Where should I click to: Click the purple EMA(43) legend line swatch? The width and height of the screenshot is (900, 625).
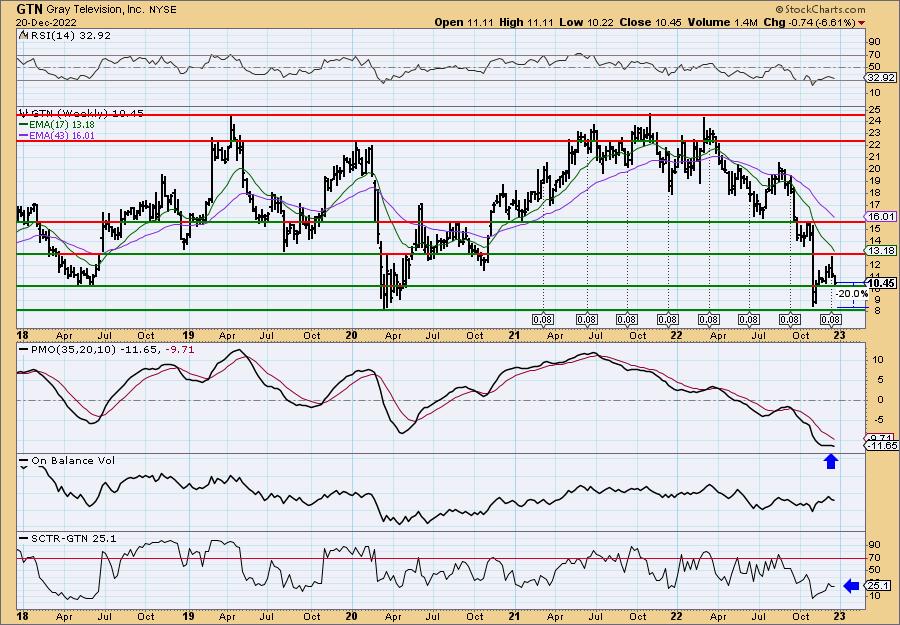[x=24, y=135]
